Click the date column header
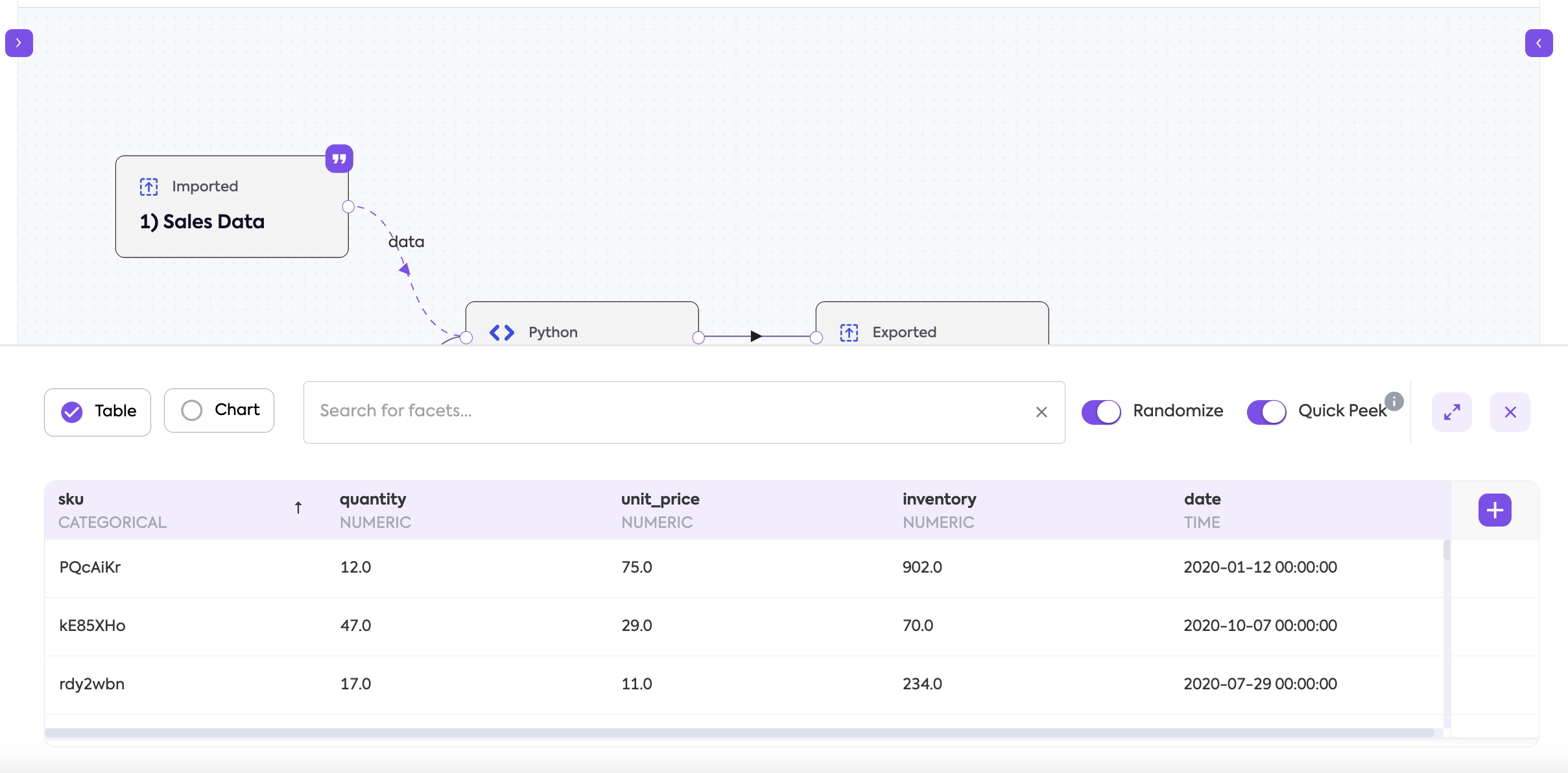1568x773 pixels. (x=1202, y=499)
